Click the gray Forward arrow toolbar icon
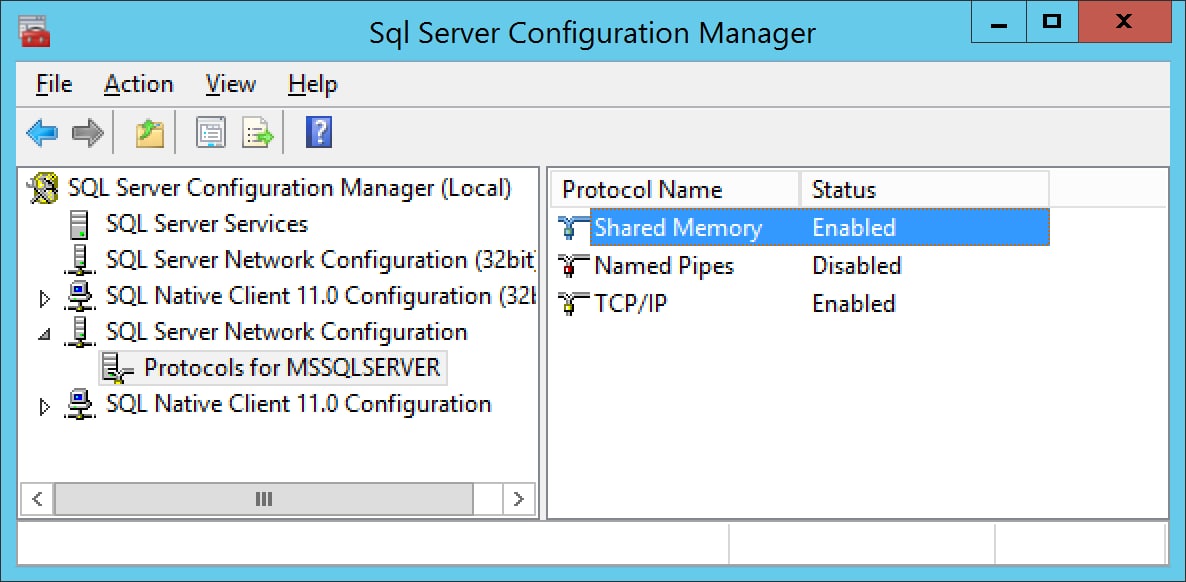Screen dimensions: 1186x582 [88, 134]
